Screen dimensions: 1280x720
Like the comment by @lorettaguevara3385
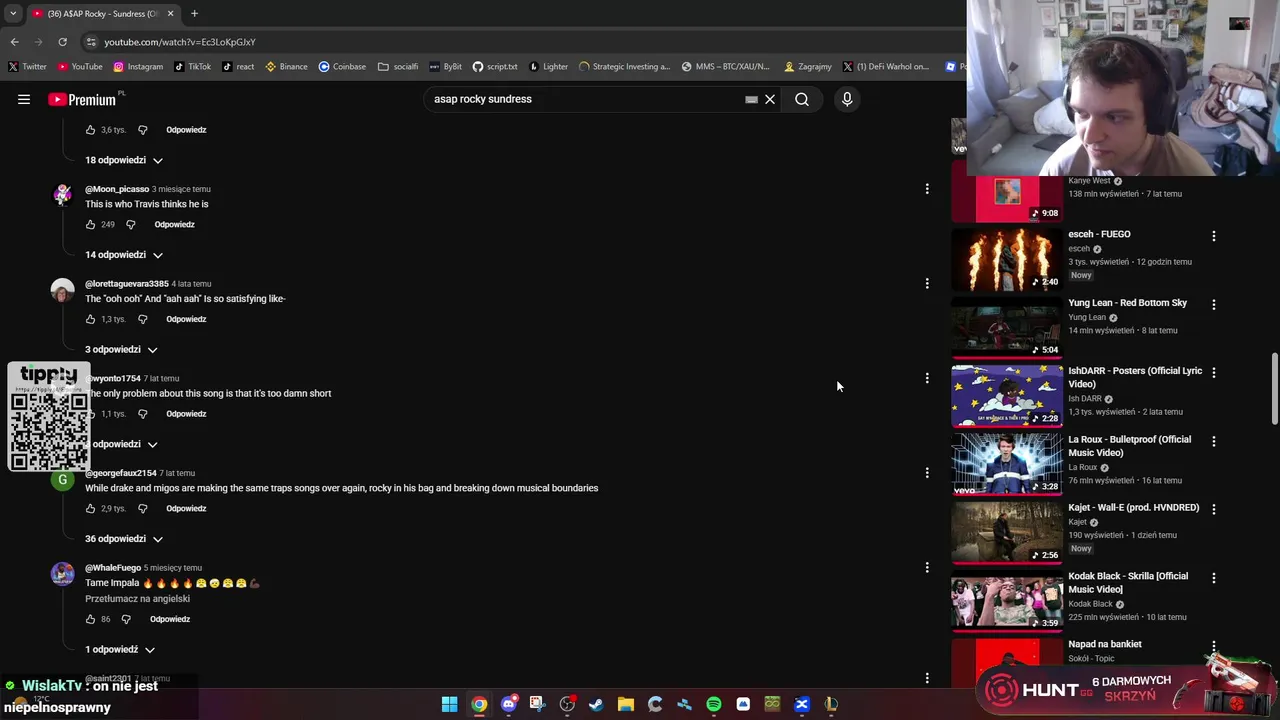click(x=90, y=319)
